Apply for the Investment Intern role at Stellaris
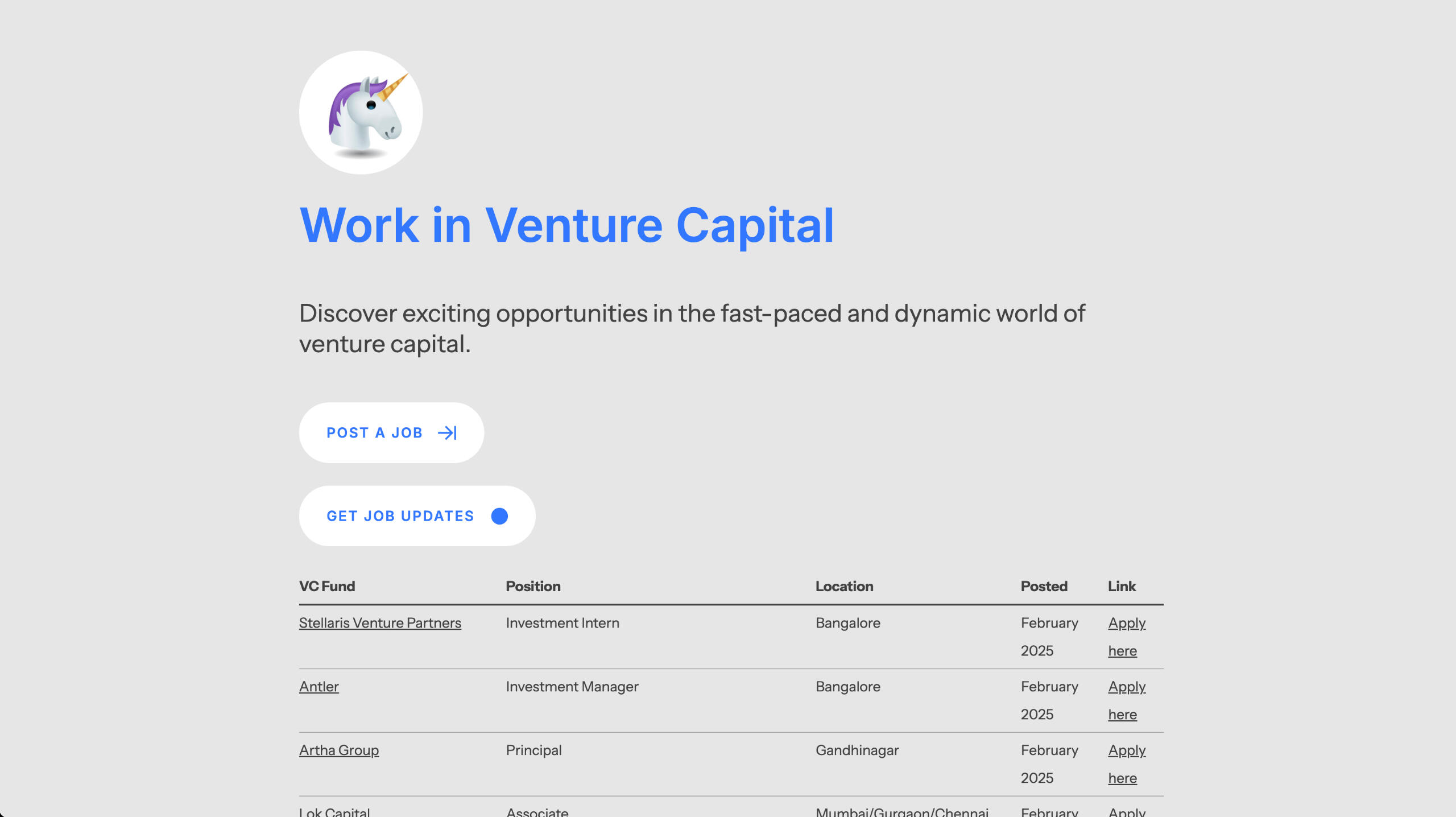 (1127, 637)
